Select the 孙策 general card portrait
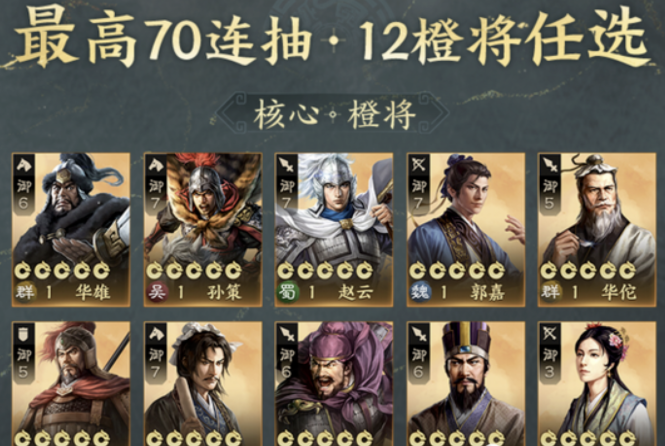The image size is (665, 446). pos(203,229)
